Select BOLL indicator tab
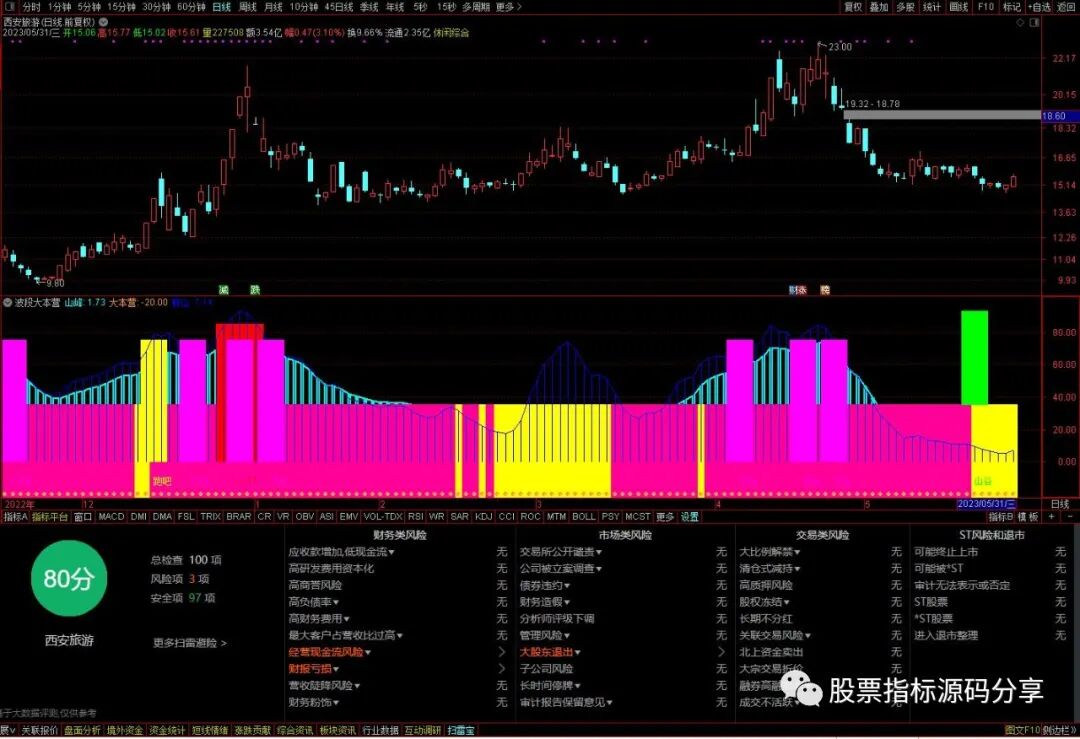The height and width of the screenshot is (739, 1080). coord(583,517)
